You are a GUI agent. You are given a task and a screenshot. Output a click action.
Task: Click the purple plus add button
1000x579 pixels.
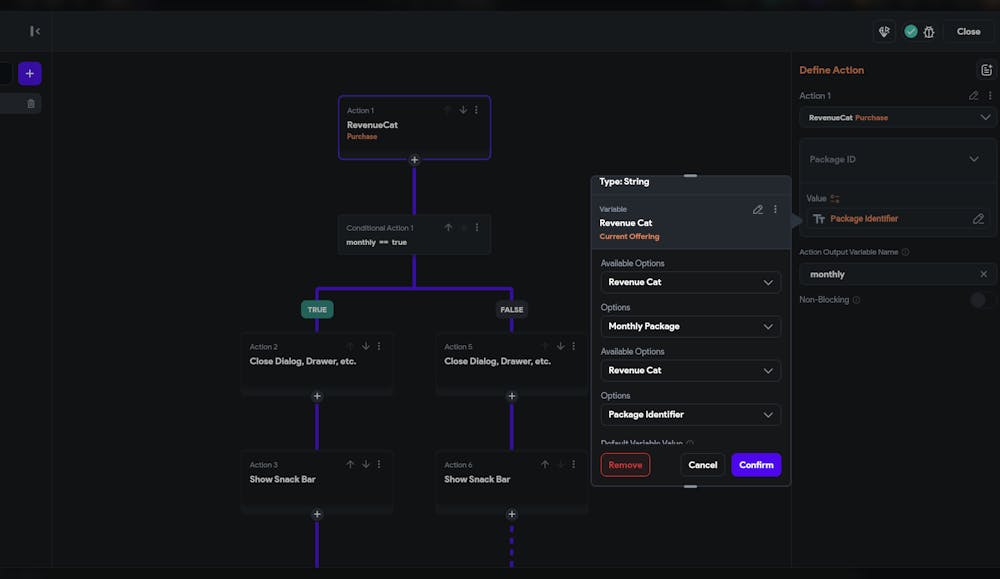click(x=30, y=74)
